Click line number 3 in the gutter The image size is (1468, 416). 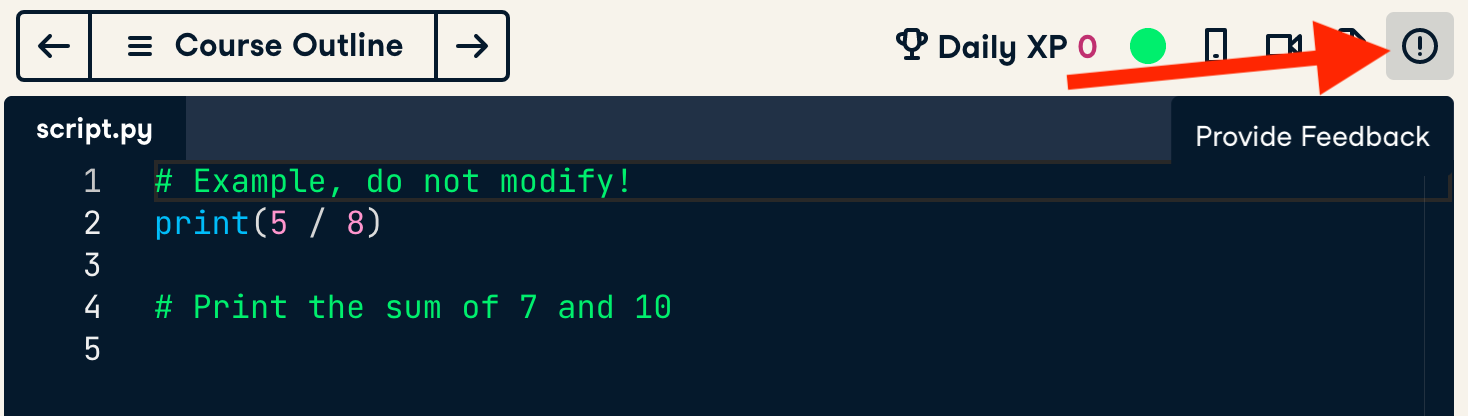tap(92, 266)
